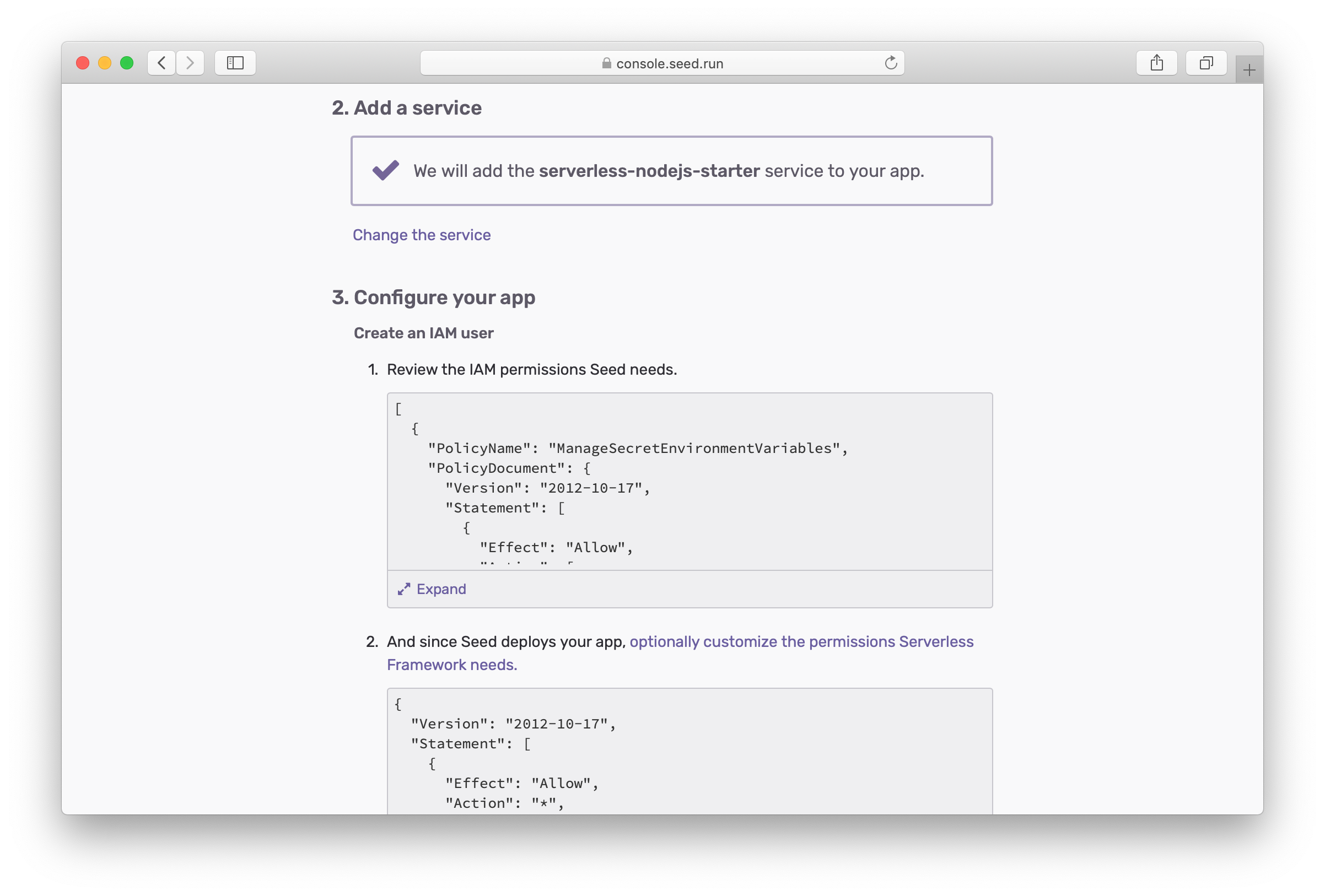Viewport: 1325px width, 896px height.
Task: Click the yellow minimize window button
Action: pyautogui.click(x=104, y=63)
